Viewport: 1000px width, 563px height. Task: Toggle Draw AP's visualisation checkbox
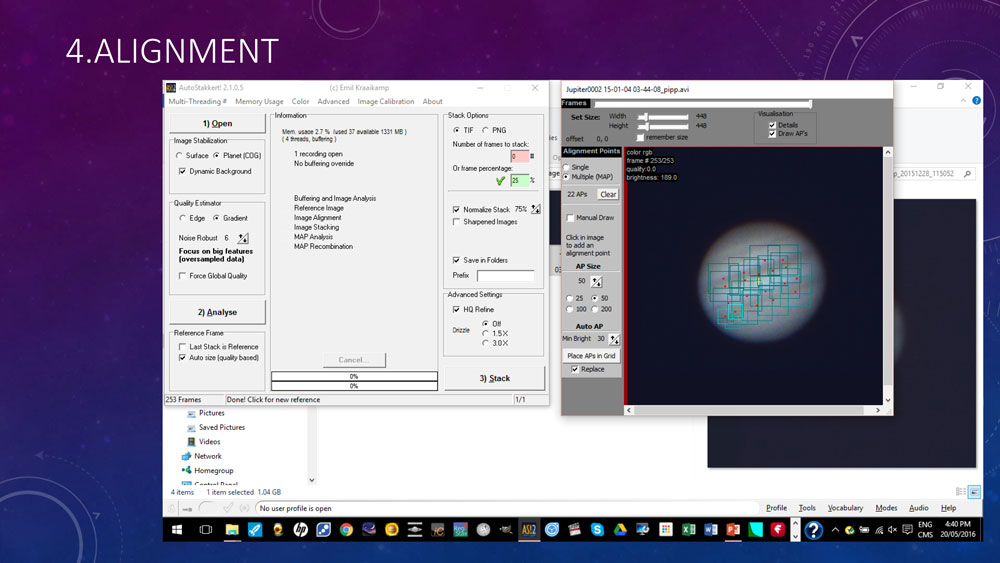[x=772, y=134]
